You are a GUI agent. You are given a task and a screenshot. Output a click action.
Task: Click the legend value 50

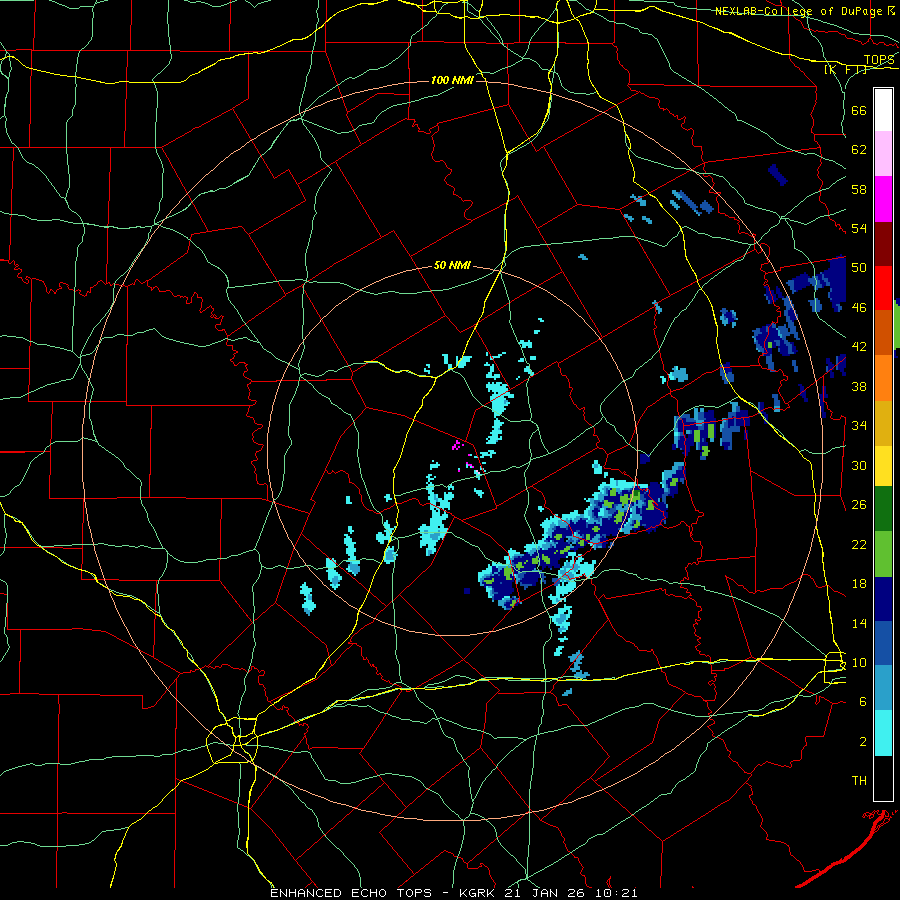[x=859, y=267]
